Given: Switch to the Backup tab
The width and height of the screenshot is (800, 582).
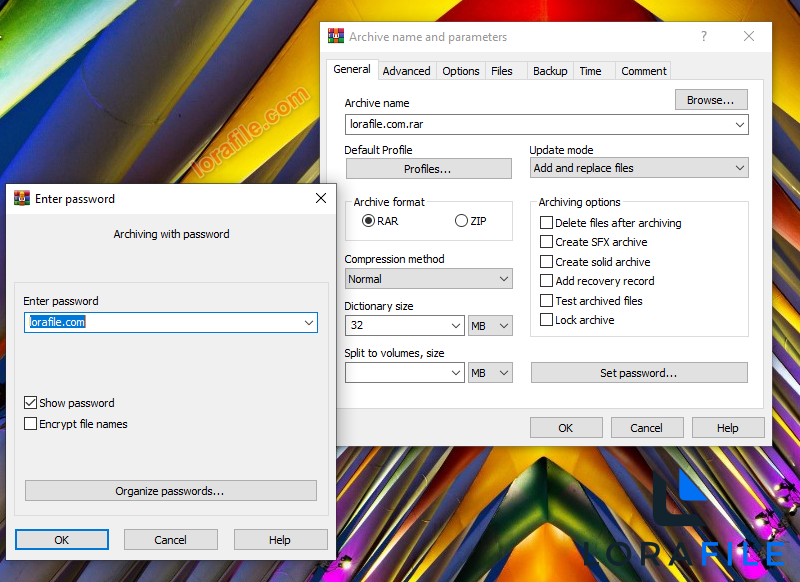Looking at the screenshot, I should pos(550,70).
